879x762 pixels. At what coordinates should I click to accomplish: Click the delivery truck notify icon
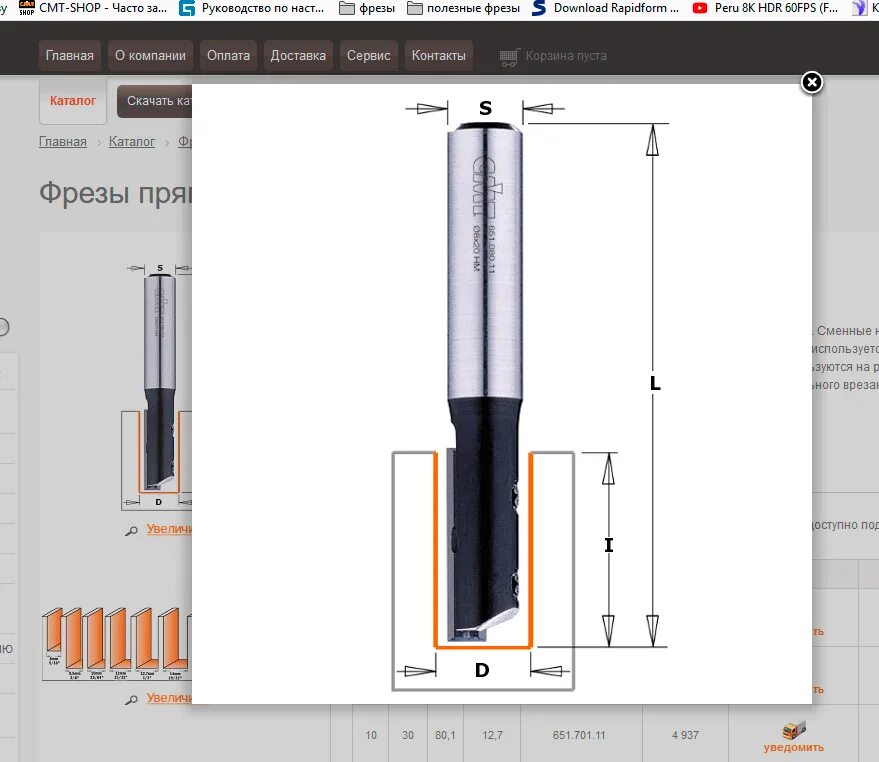click(x=794, y=730)
